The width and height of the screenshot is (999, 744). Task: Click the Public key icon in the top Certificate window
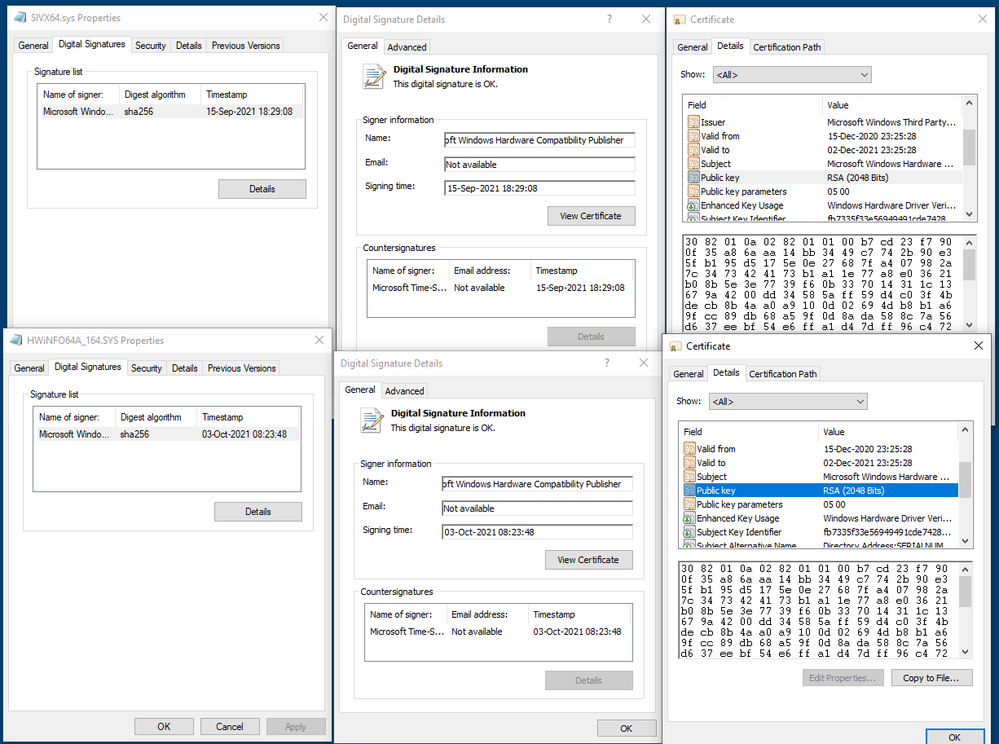693,178
